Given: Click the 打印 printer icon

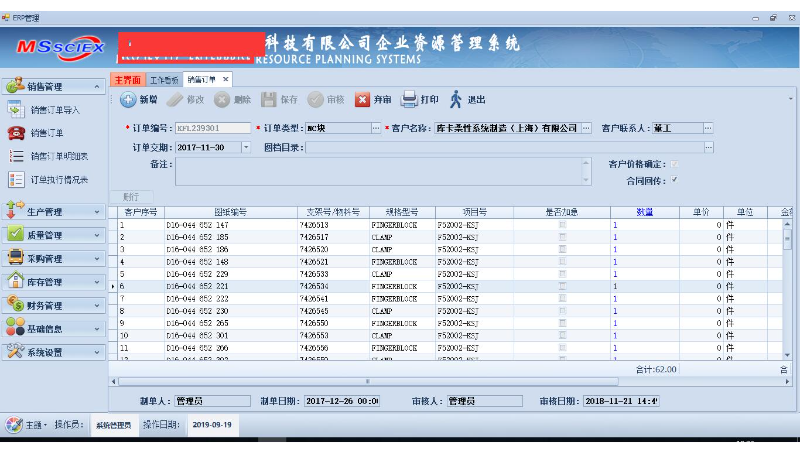Looking at the screenshot, I should [x=409, y=99].
